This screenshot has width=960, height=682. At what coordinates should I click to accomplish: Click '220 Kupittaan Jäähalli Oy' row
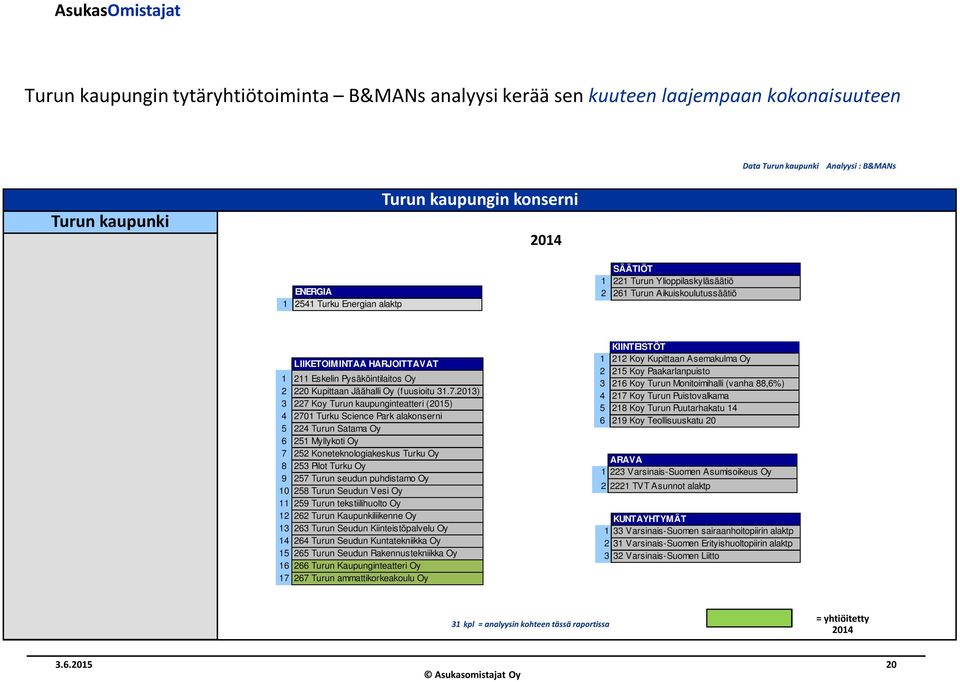(x=387, y=391)
